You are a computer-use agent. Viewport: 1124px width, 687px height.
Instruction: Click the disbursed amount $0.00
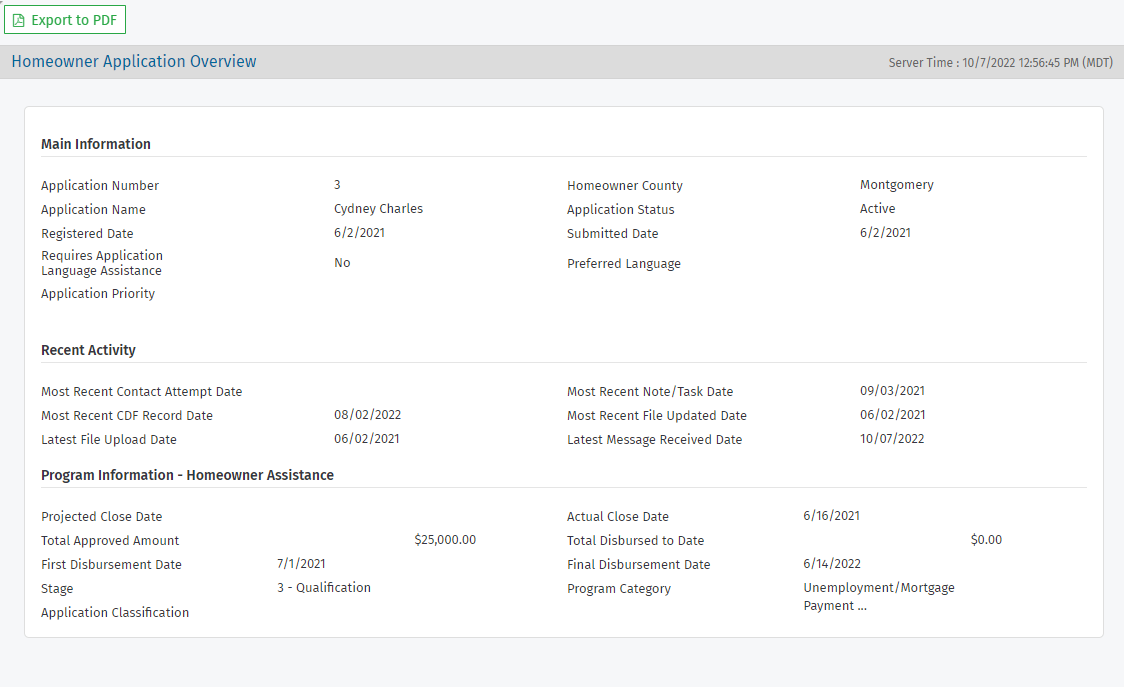point(986,540)
